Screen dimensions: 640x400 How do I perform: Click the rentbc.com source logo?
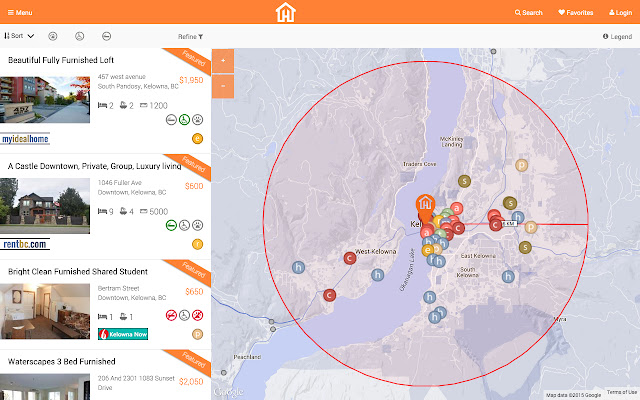pyautogui.click(x=25, y=244)
